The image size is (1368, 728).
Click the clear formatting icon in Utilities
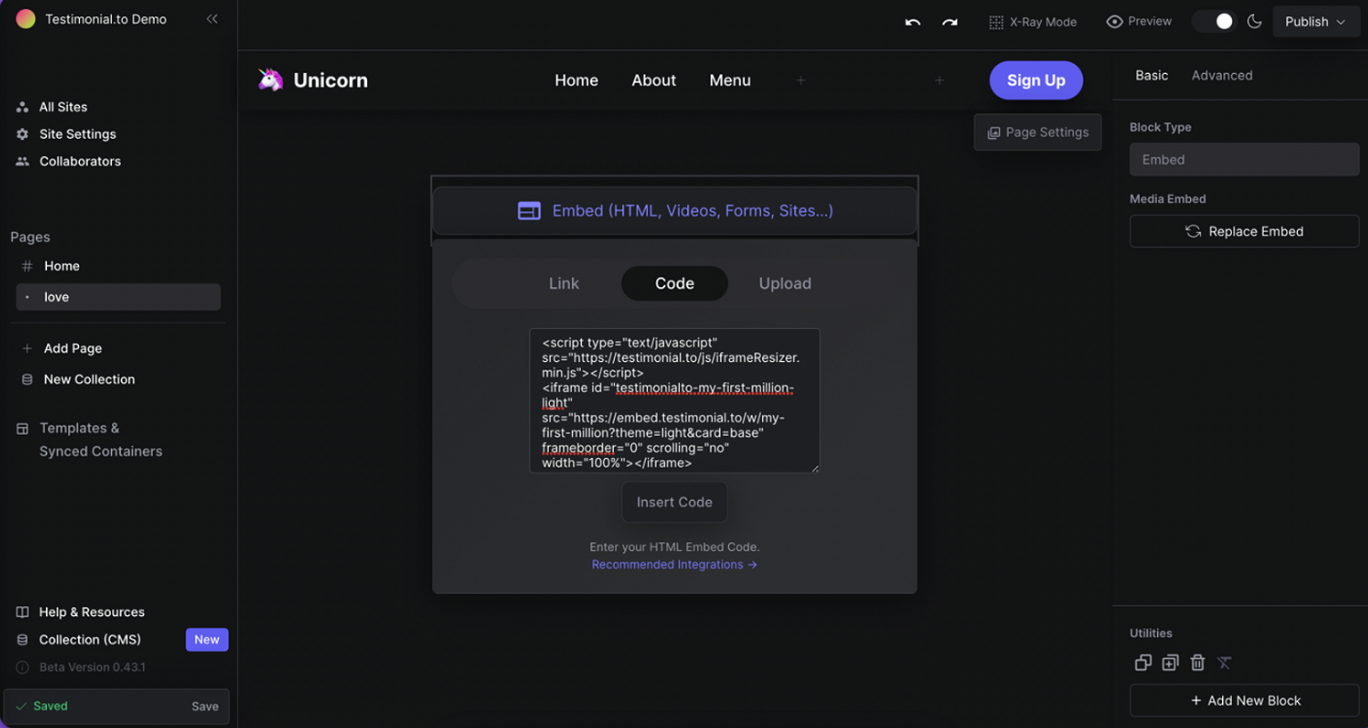pyautogui.click(x=1224, y=662)
